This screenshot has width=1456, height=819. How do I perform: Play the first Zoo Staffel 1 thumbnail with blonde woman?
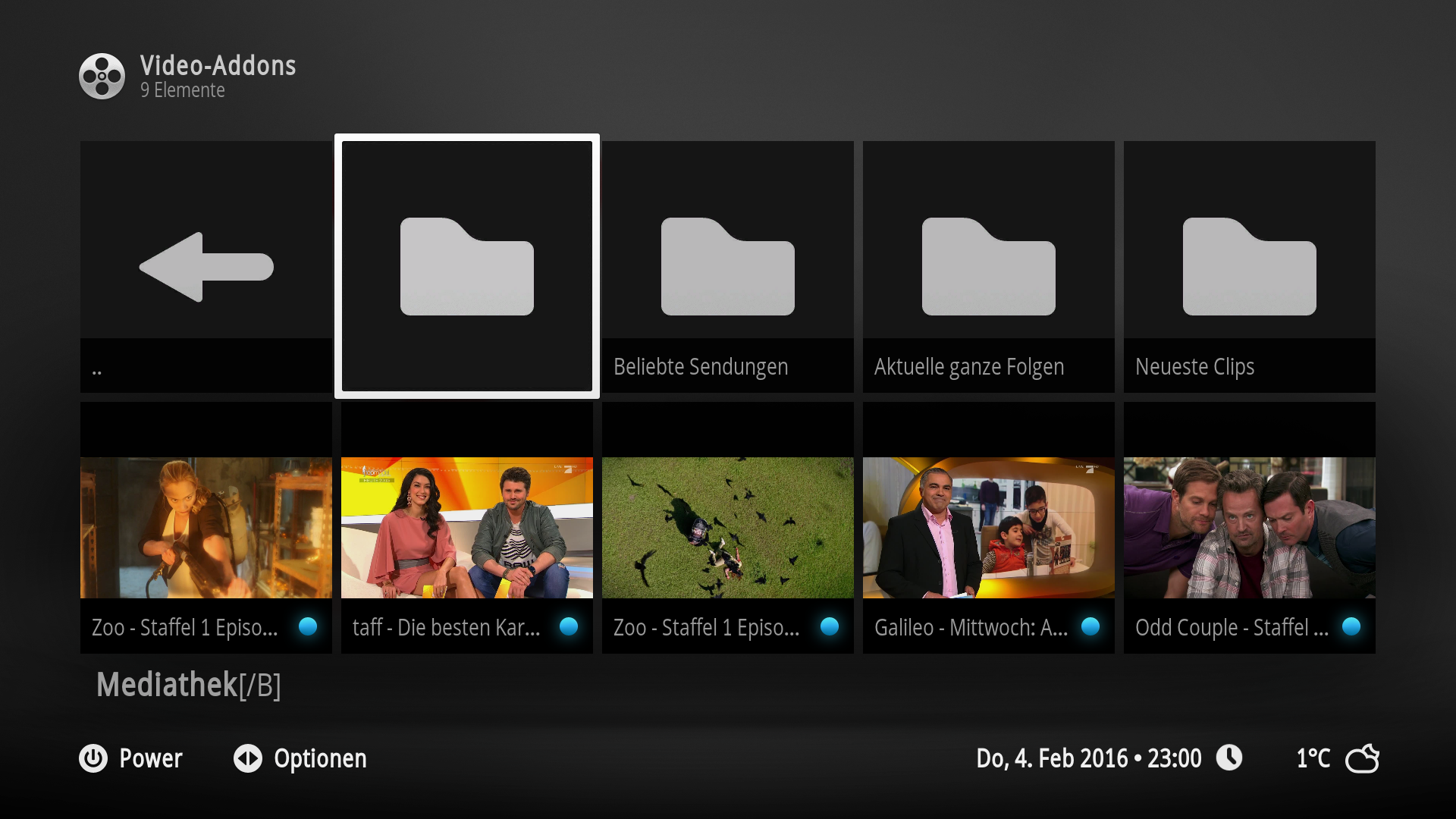[206, 528]
